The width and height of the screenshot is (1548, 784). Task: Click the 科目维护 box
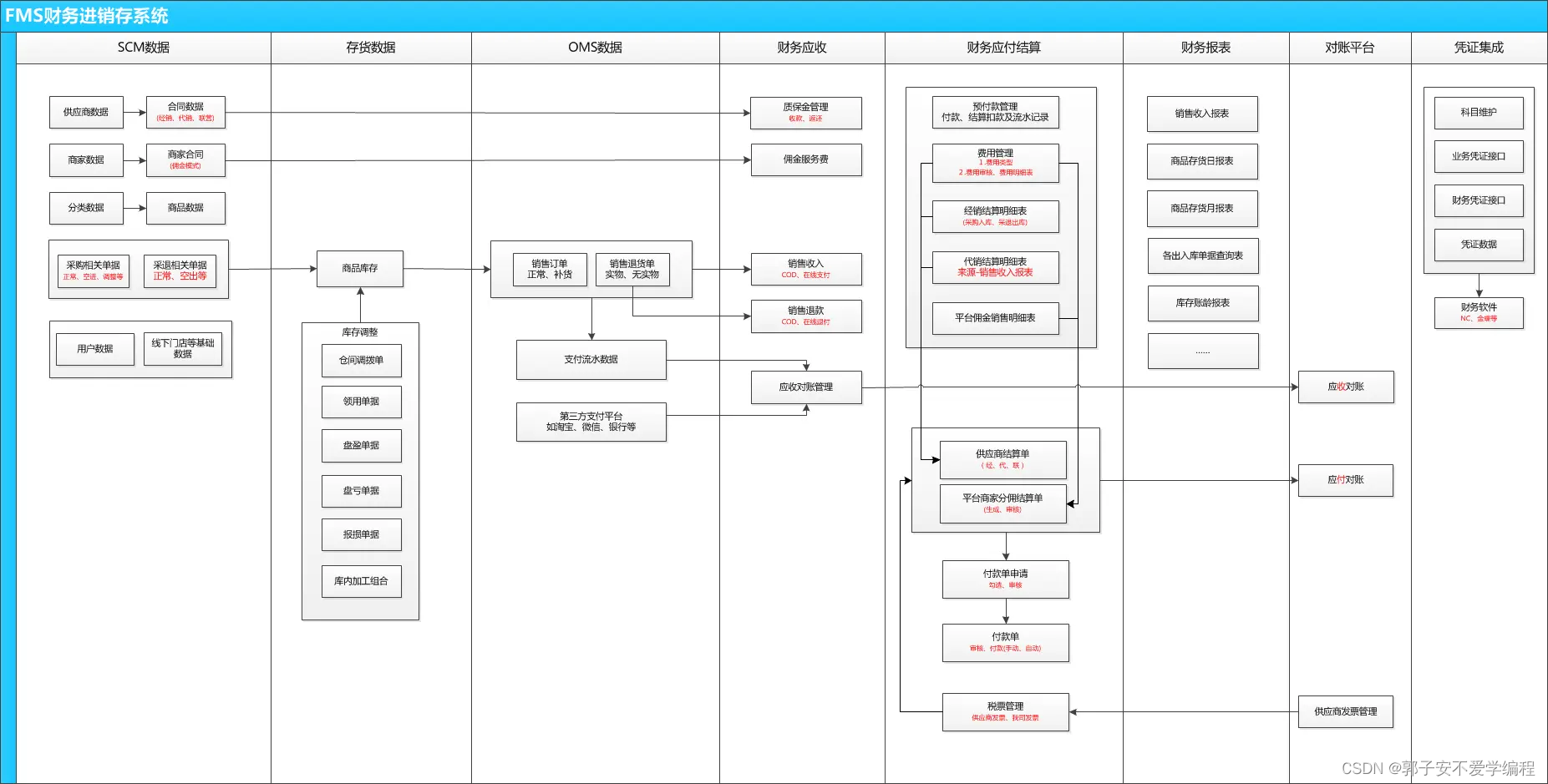point(1479,113)
